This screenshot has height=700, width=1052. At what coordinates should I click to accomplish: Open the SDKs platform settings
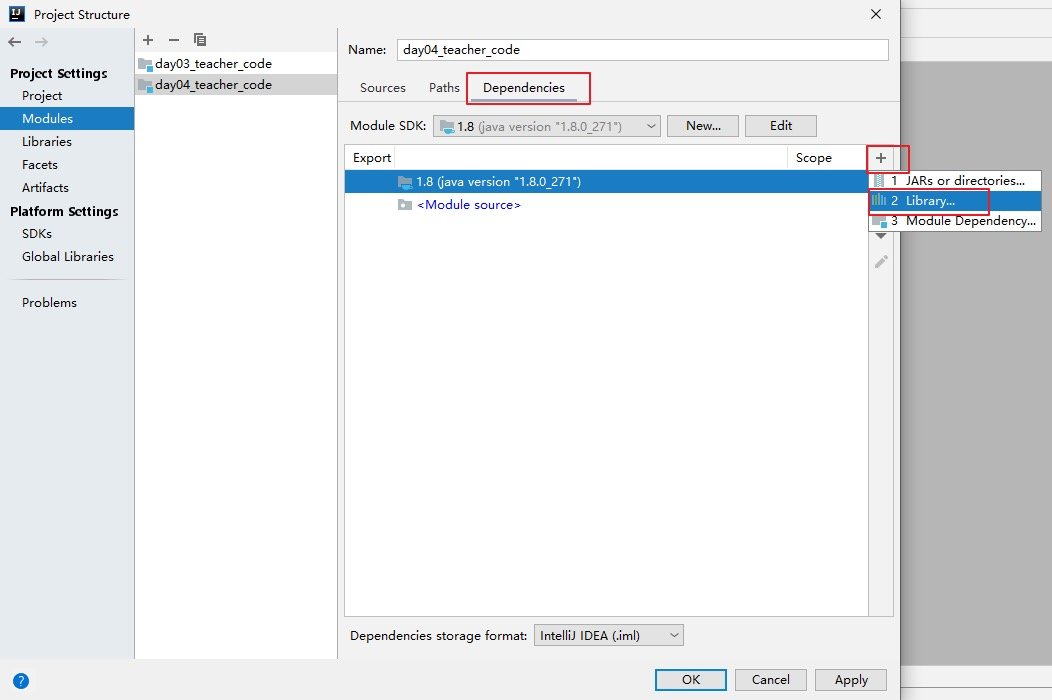[36, 234]
